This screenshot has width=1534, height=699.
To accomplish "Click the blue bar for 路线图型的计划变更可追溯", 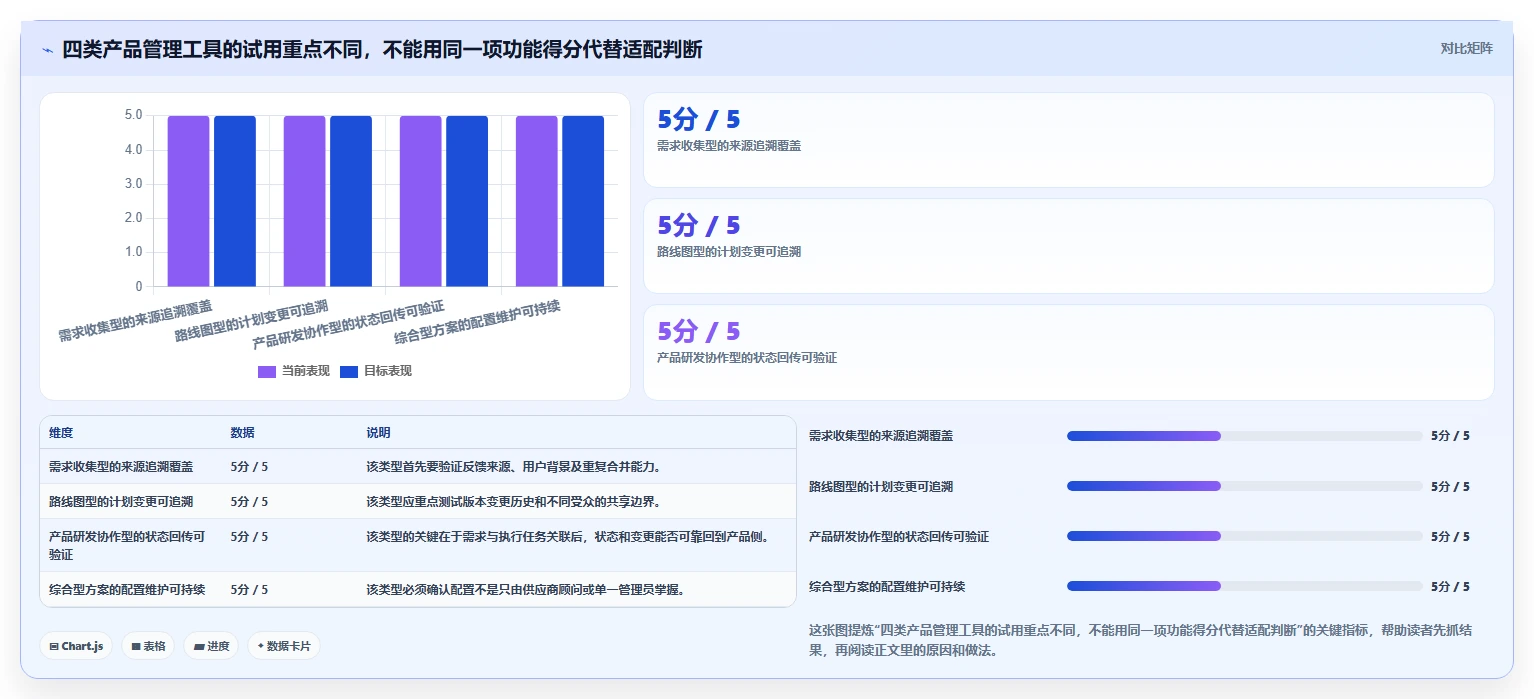I will click(351, 201).
